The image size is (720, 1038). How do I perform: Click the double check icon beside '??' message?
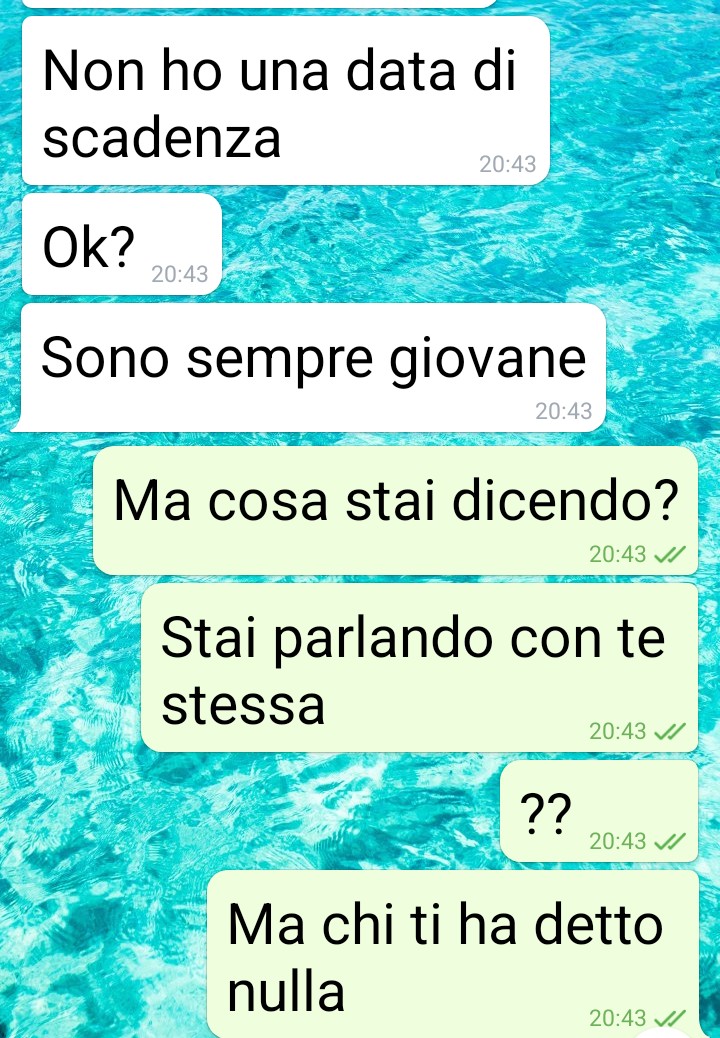pos(668,841)
